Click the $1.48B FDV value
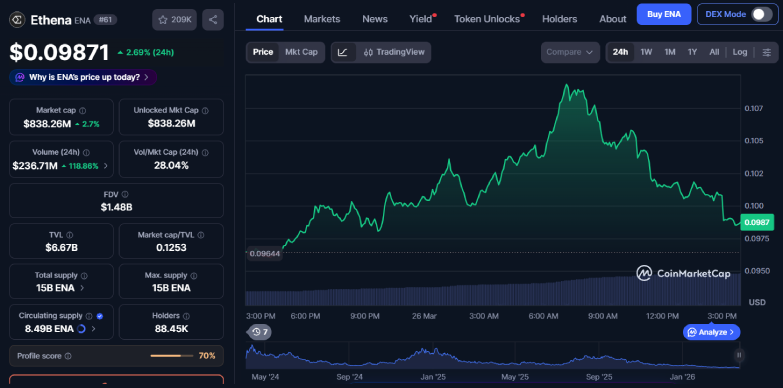This screenshot has width=783, height=388. coord(116,207)
